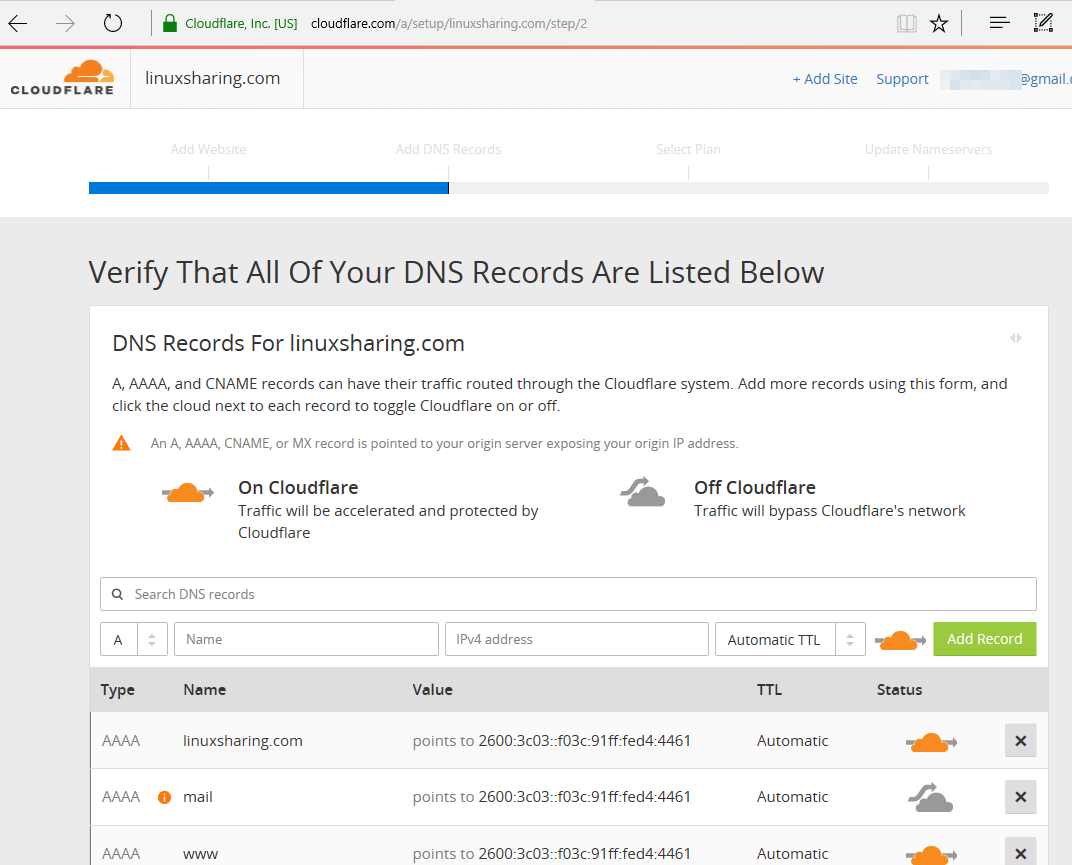This screenshot has width=1072, height=865.
Task: Click the setup progress bar
Action: click(568, 187)
